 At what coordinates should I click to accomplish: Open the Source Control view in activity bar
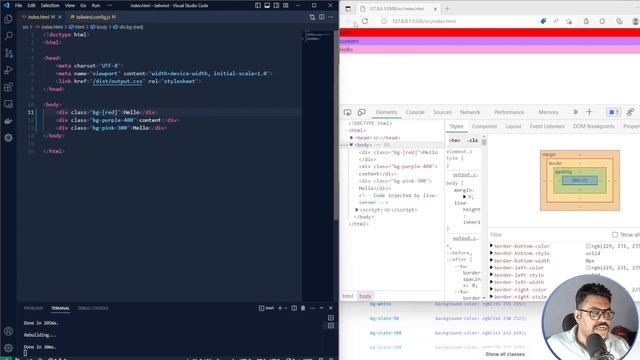tap(8, 53)
